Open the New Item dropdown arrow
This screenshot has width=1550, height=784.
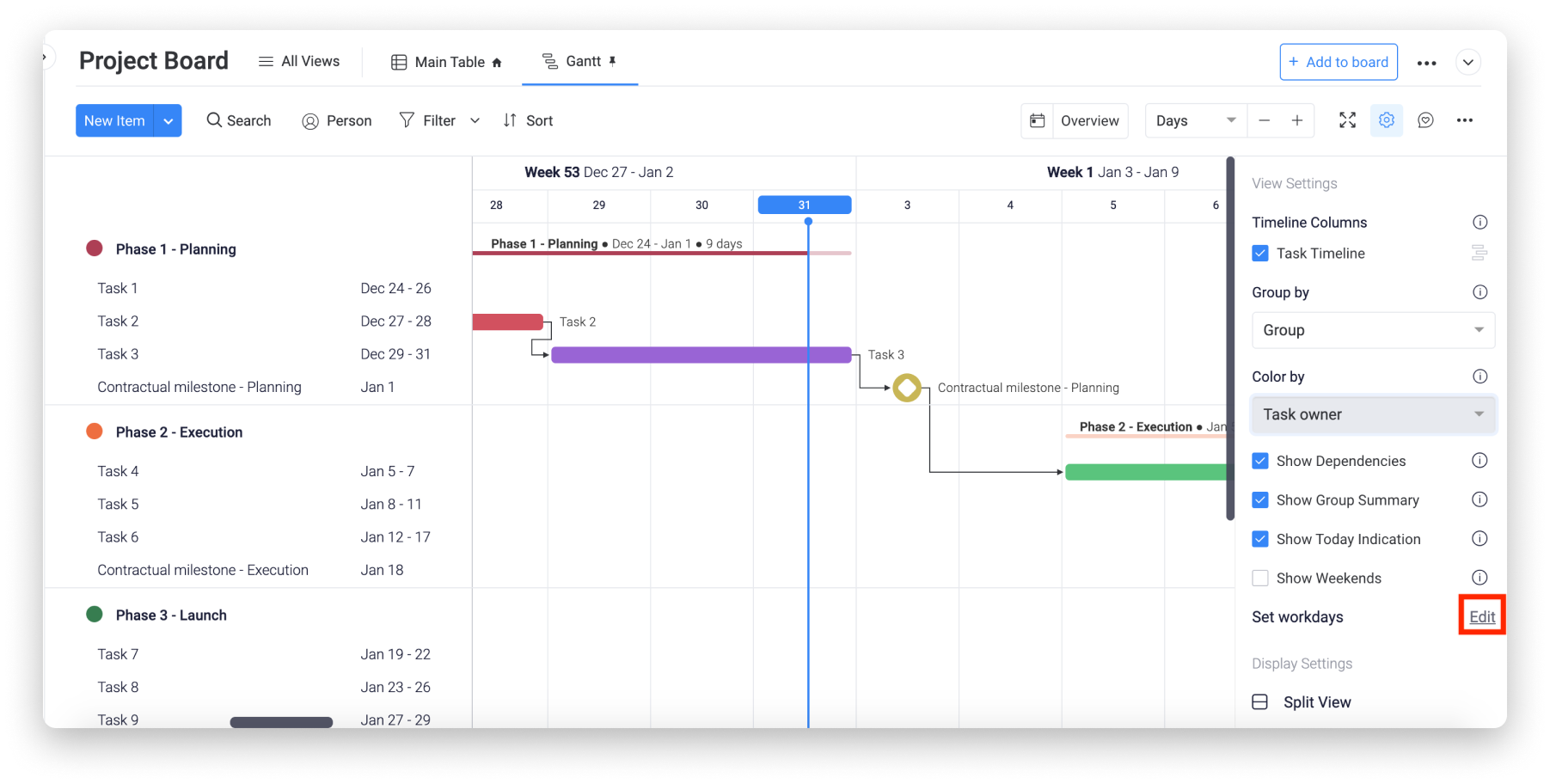click(x=168, y=121)
